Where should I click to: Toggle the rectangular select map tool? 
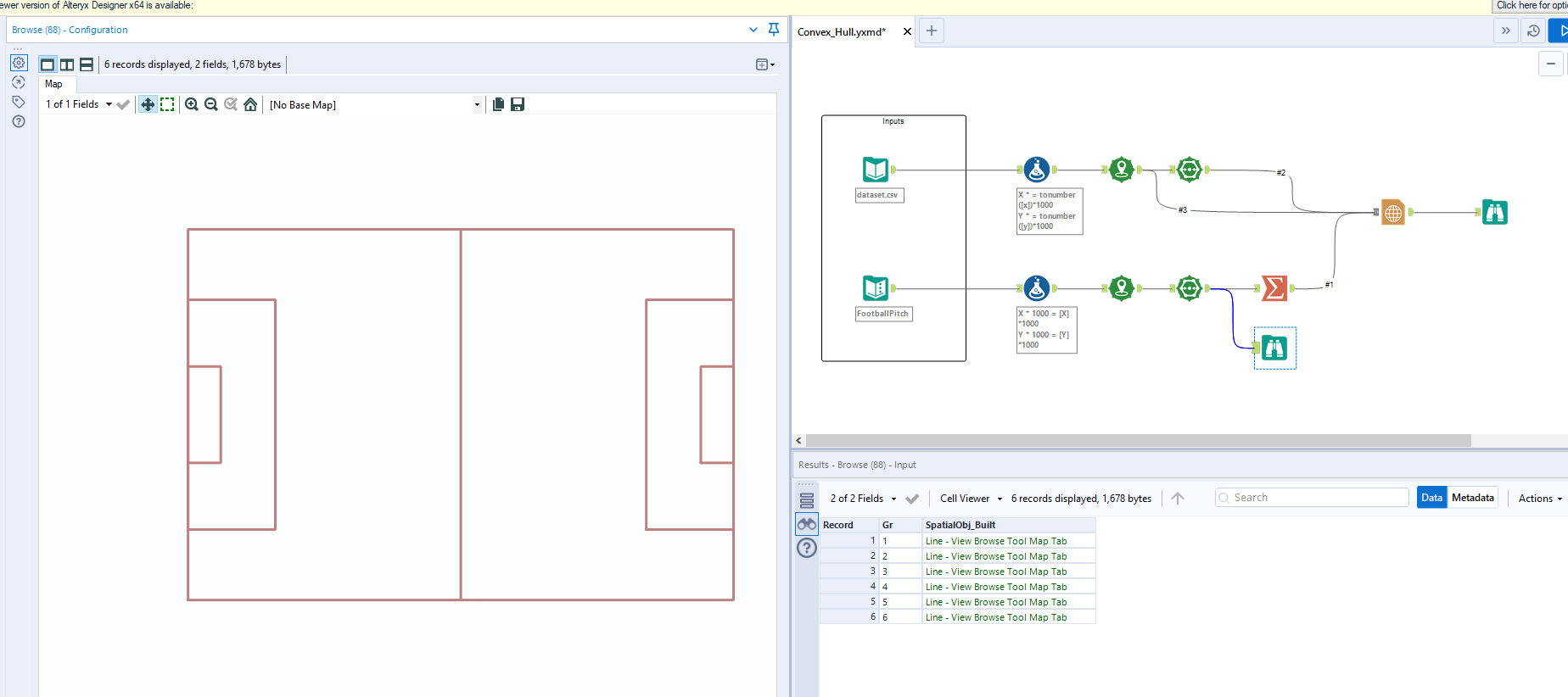(167, 104)
